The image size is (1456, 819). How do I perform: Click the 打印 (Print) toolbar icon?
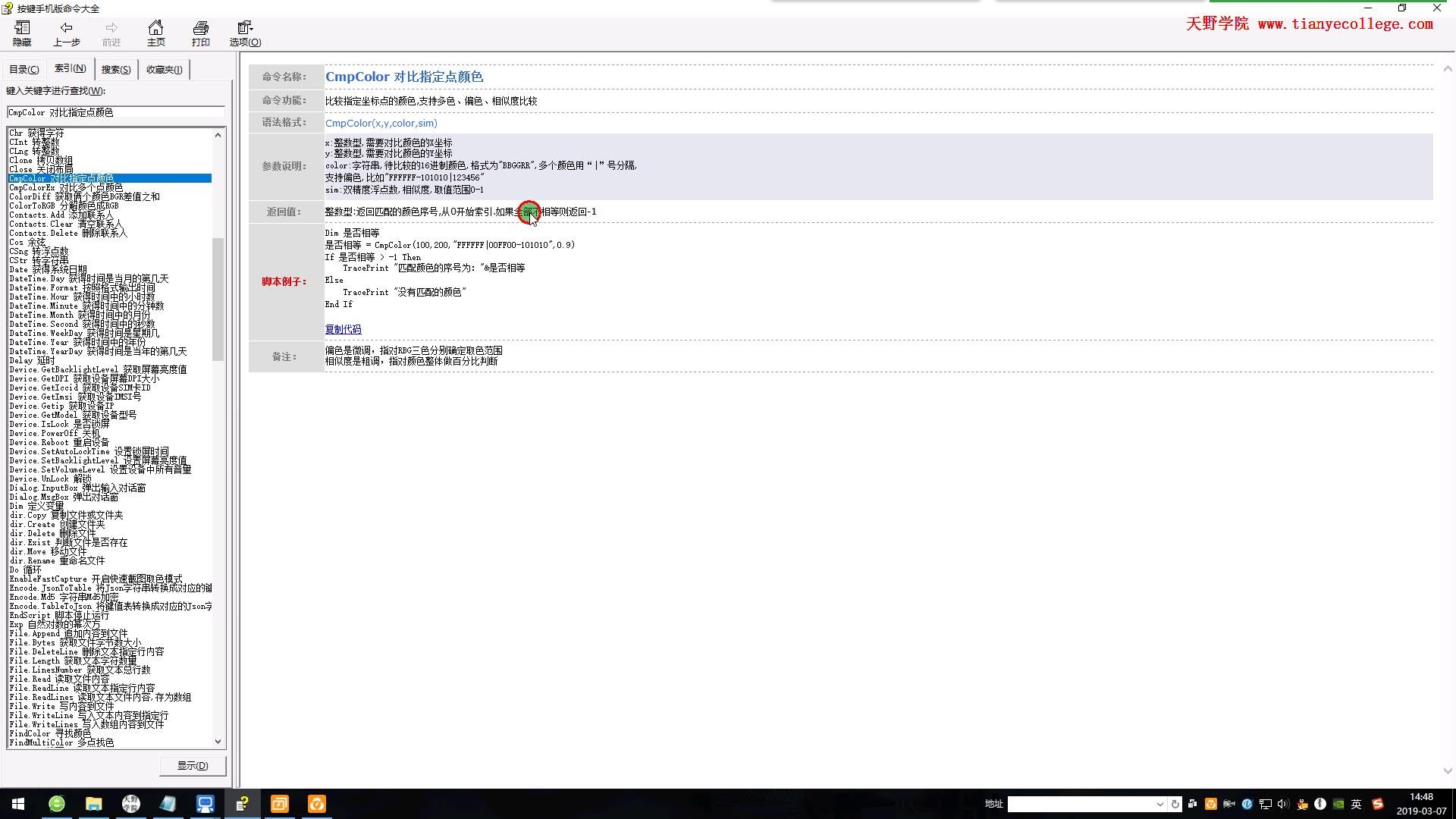[x=200, y=33]
